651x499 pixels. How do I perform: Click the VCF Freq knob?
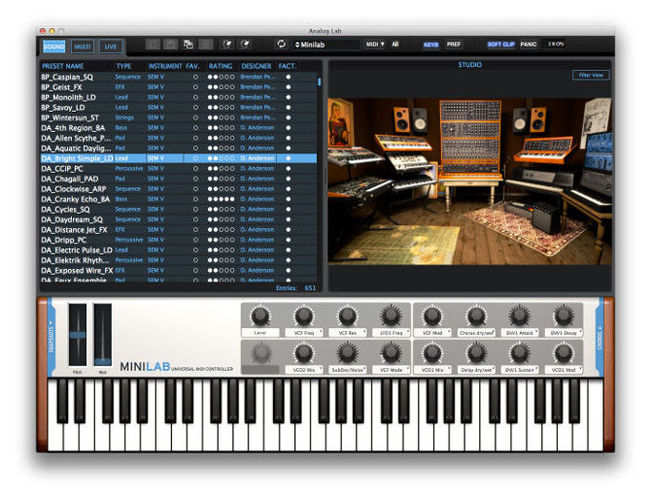pos(304,316)
